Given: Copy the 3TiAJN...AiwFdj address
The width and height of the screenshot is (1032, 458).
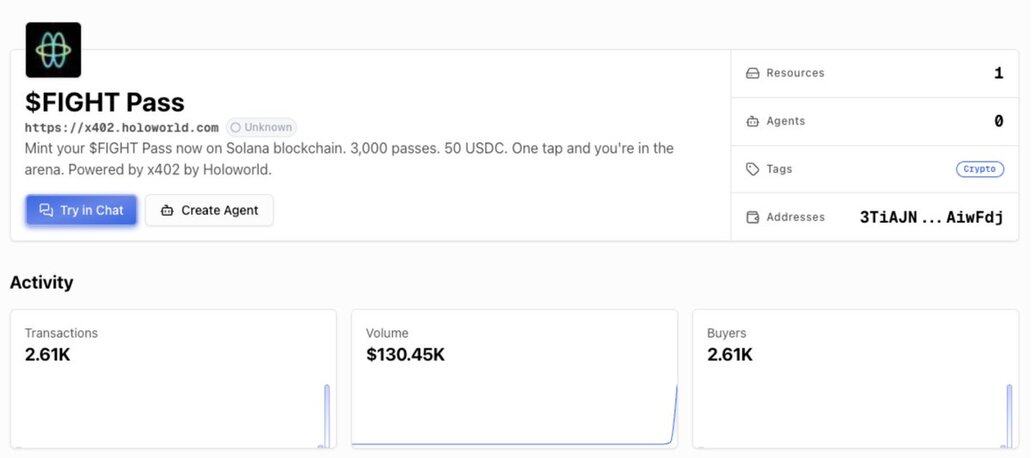Looking at the screenshot, I should click(x=931, y=217).
